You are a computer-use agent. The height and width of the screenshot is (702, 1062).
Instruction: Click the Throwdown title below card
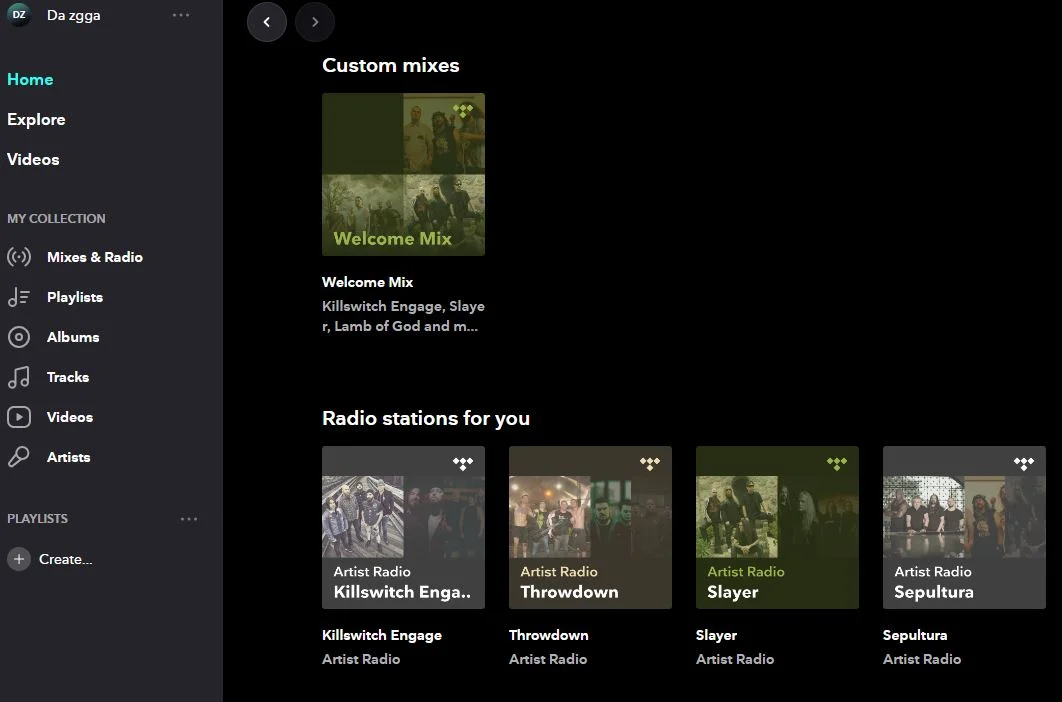tap(549, 635)
